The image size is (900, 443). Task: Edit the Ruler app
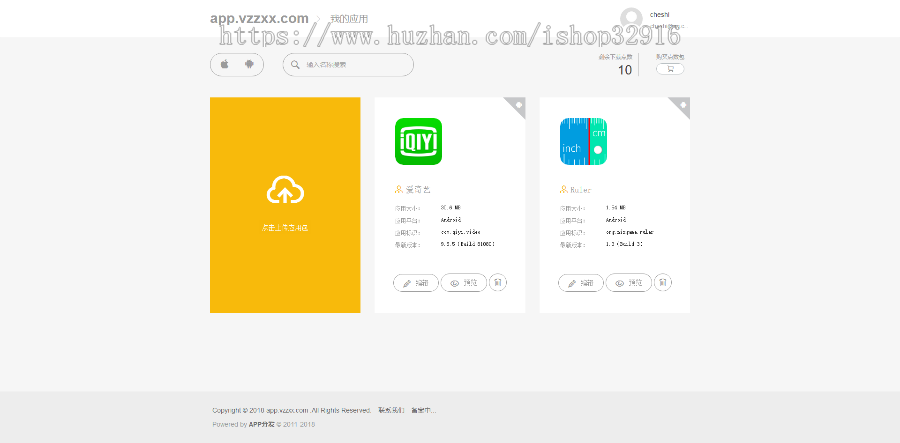click(x=581, y=283)
